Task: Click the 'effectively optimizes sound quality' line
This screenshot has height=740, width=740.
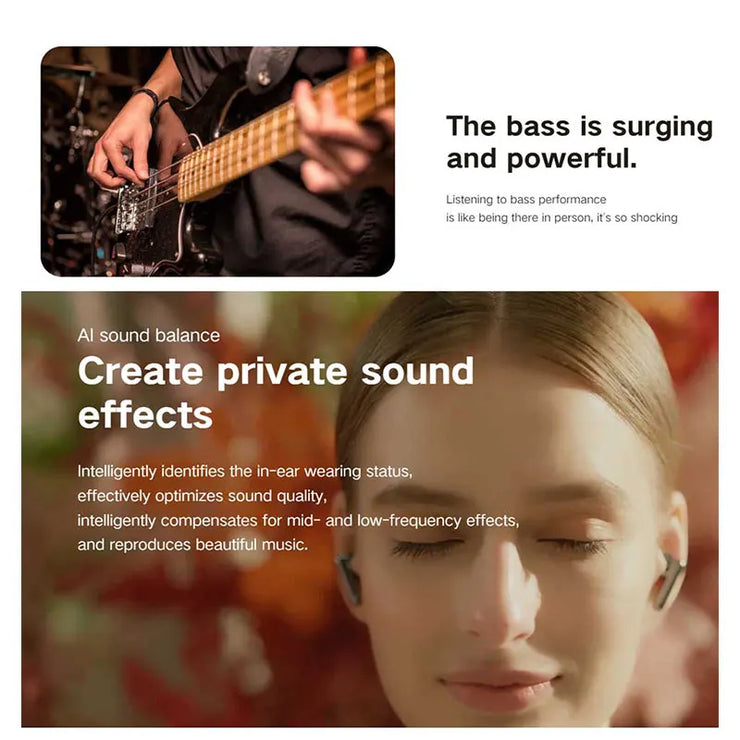Action: coord(202,496)
